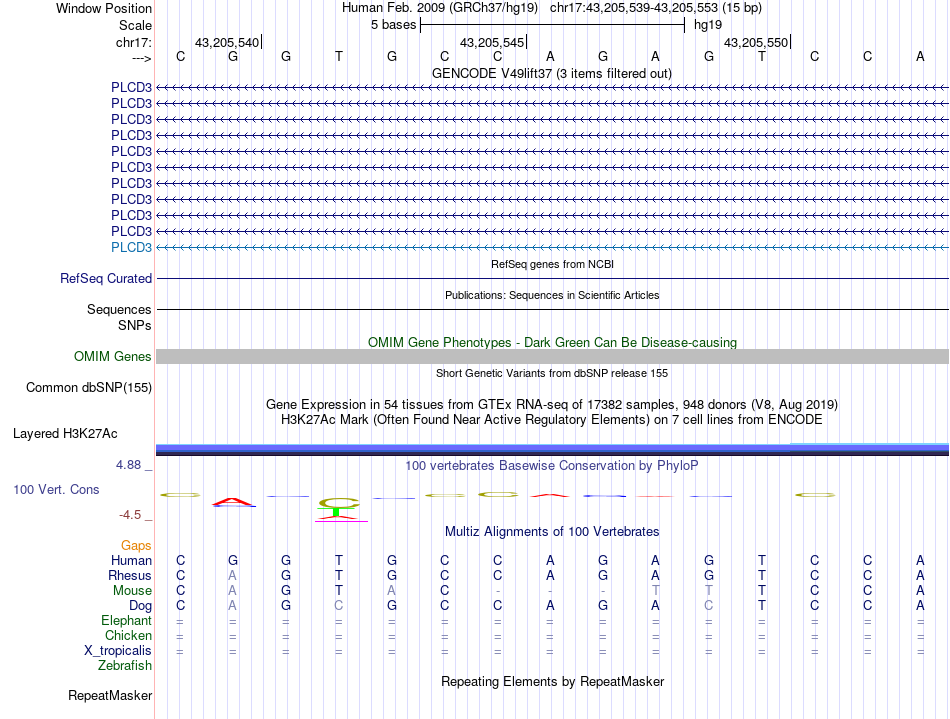Select the Mouse alignment row label
Image resolution: width=950 pixels, height=719 pixels.
[132, 591]
